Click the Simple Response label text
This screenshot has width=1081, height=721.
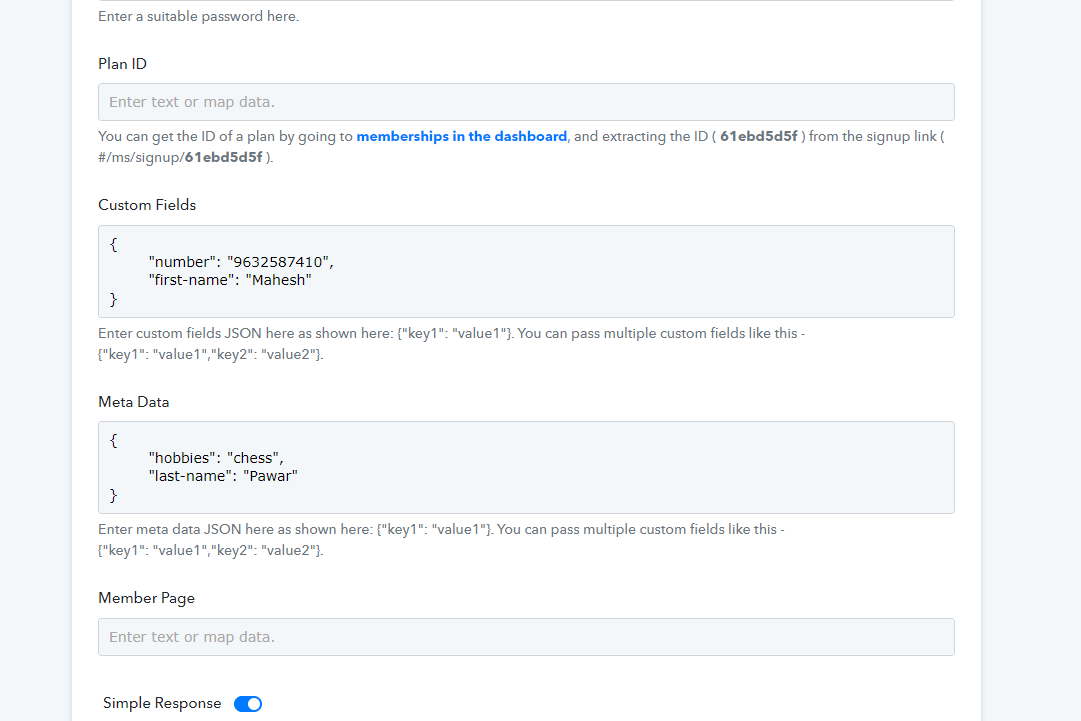tap(162, 704)
